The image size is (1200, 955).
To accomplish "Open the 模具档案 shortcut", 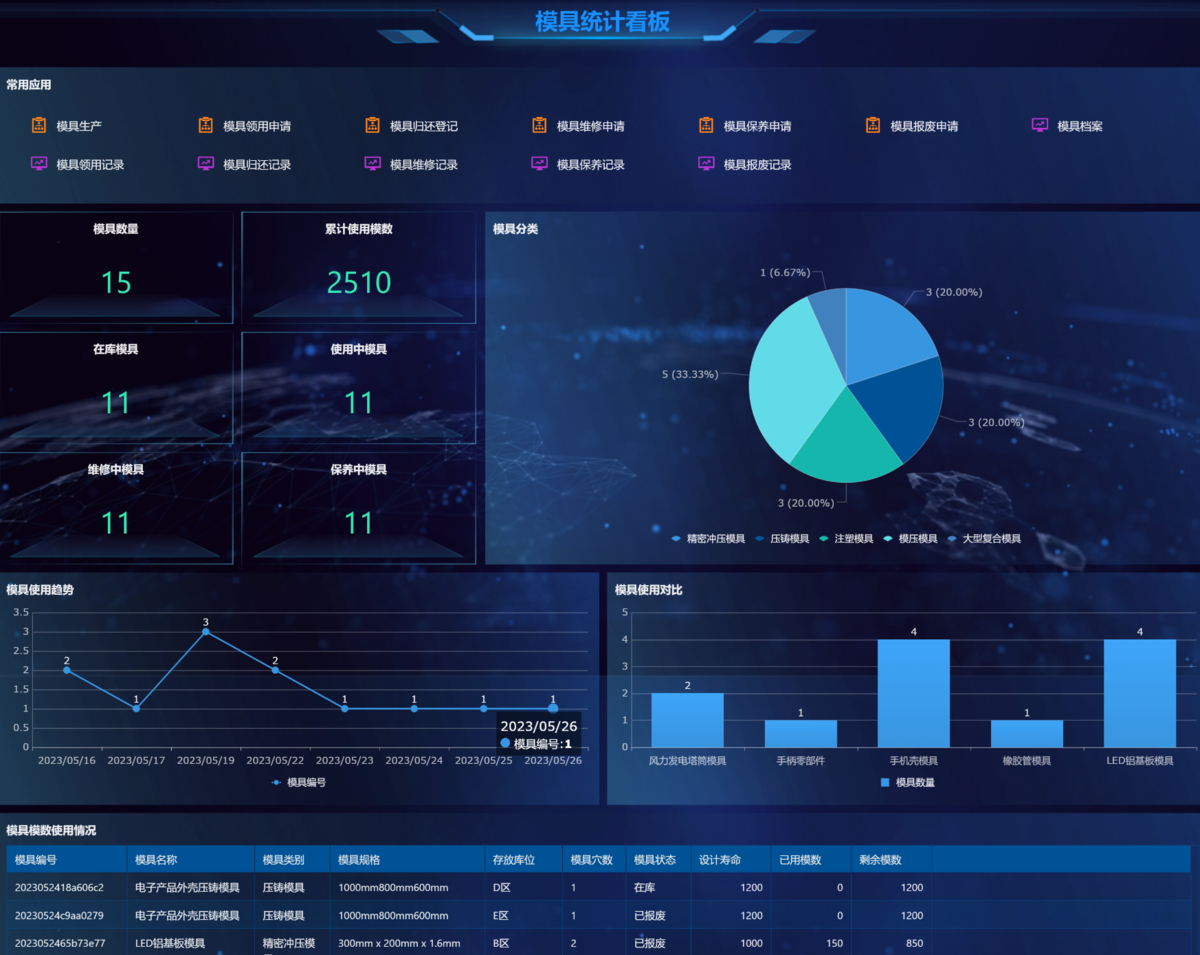I will pyautogui.click(x=1067, y=126).
